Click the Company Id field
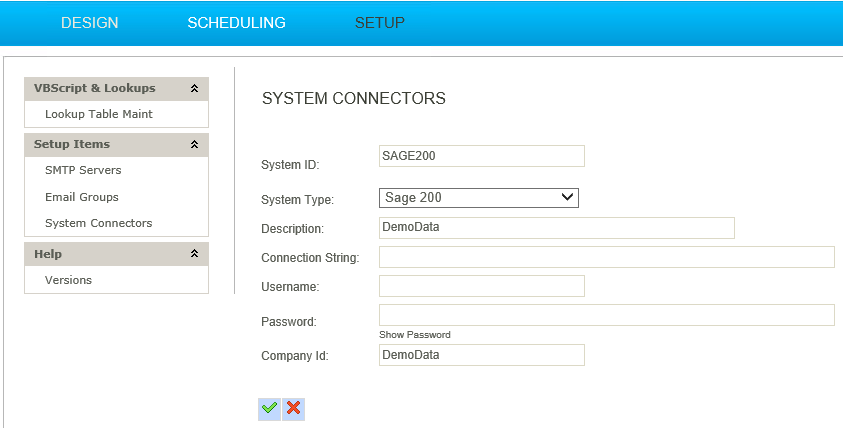 click(482, 355)
